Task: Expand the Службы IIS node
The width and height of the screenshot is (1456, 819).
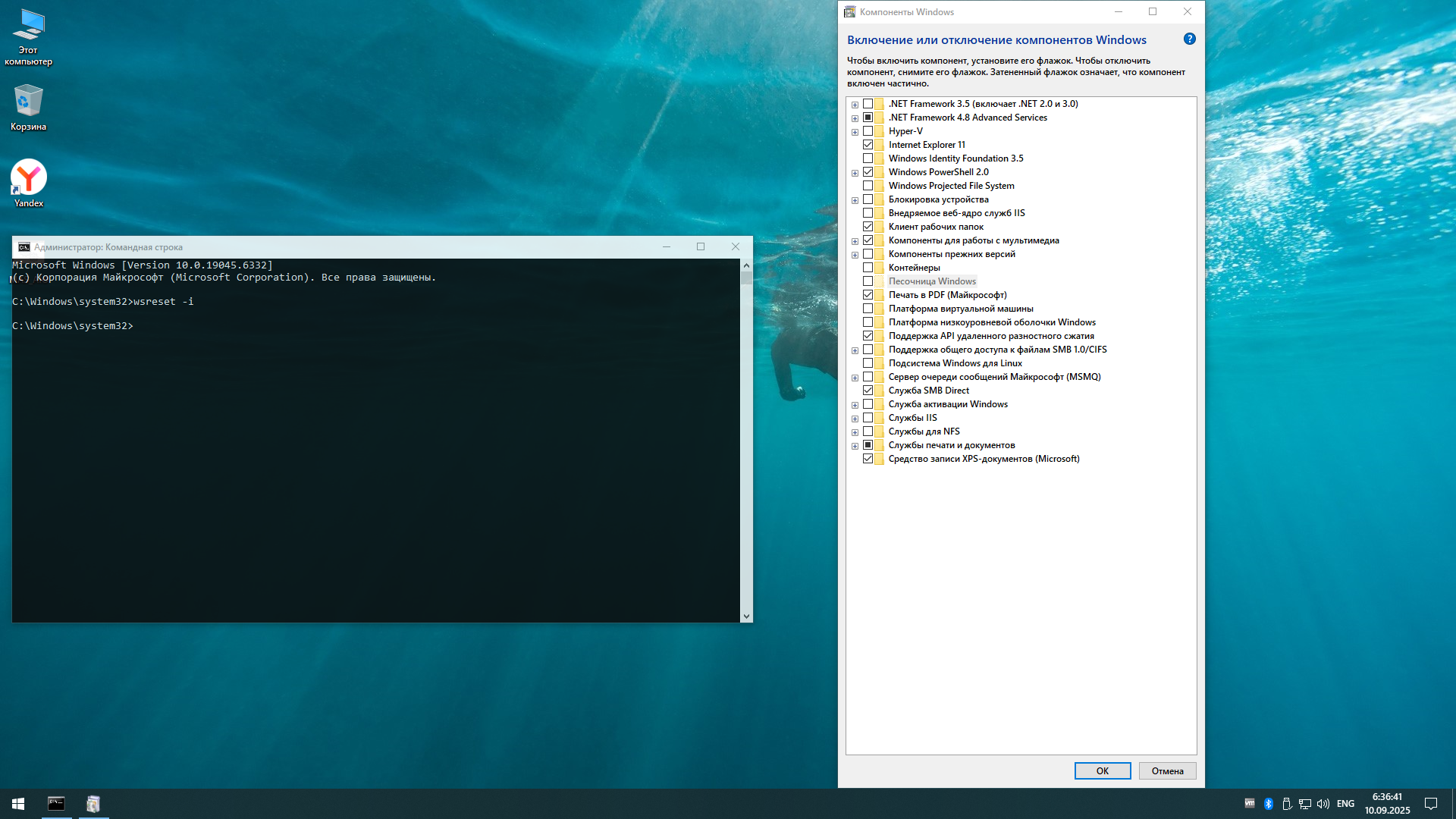Action: coord(855,418)
